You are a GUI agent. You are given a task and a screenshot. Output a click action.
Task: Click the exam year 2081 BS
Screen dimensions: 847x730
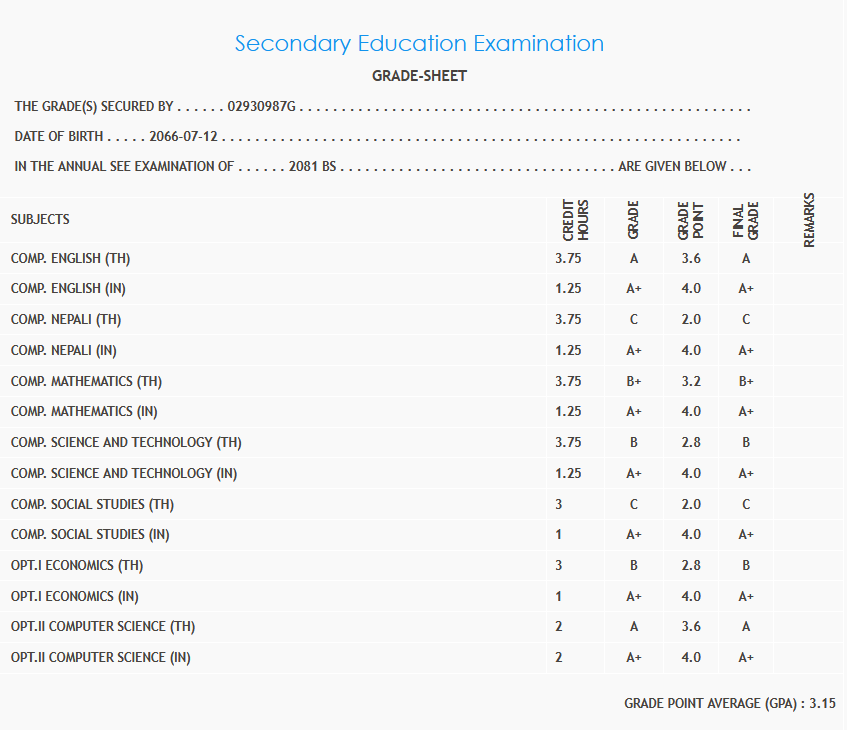(x=312, y=167)
